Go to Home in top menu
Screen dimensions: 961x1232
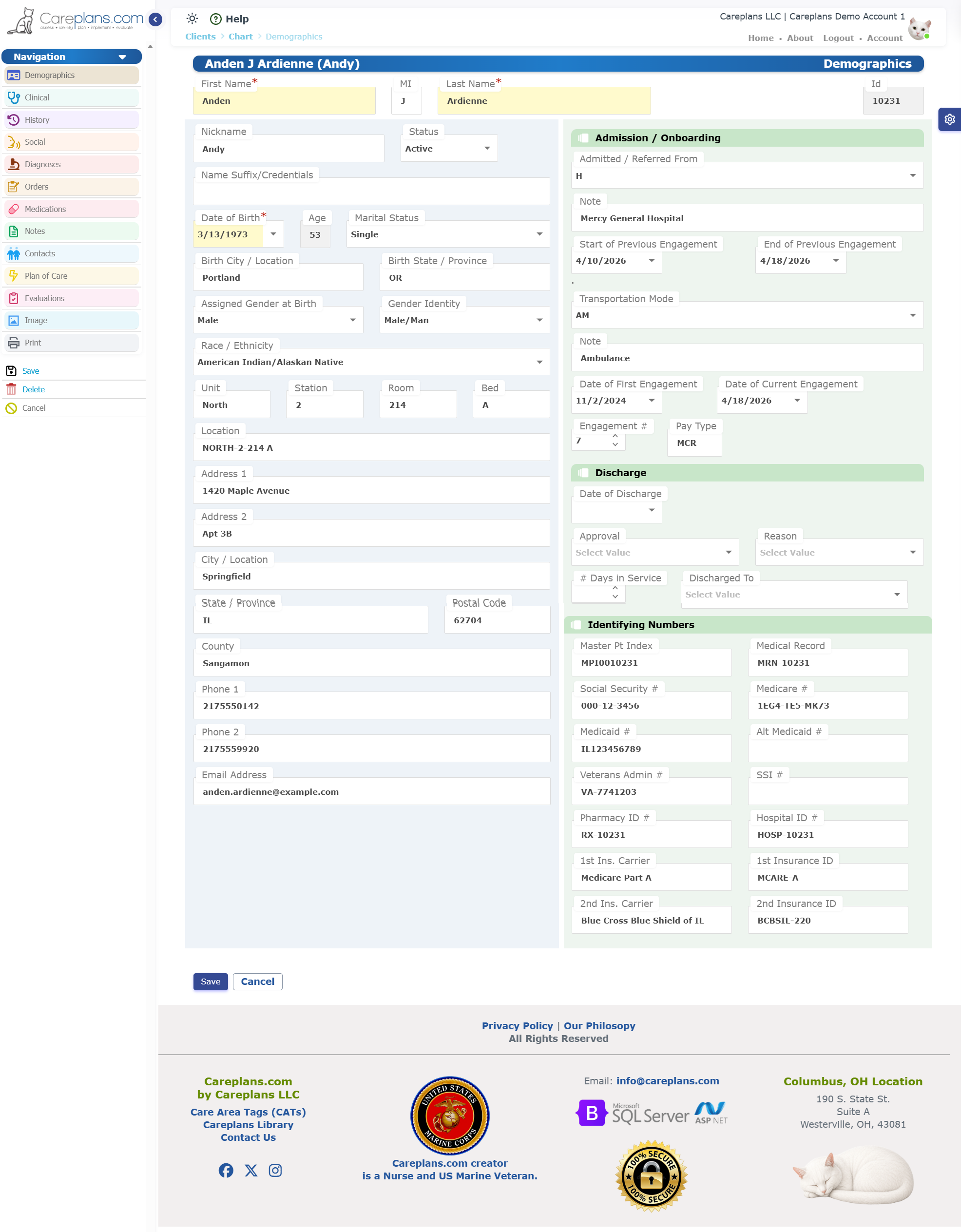(761, 38)
